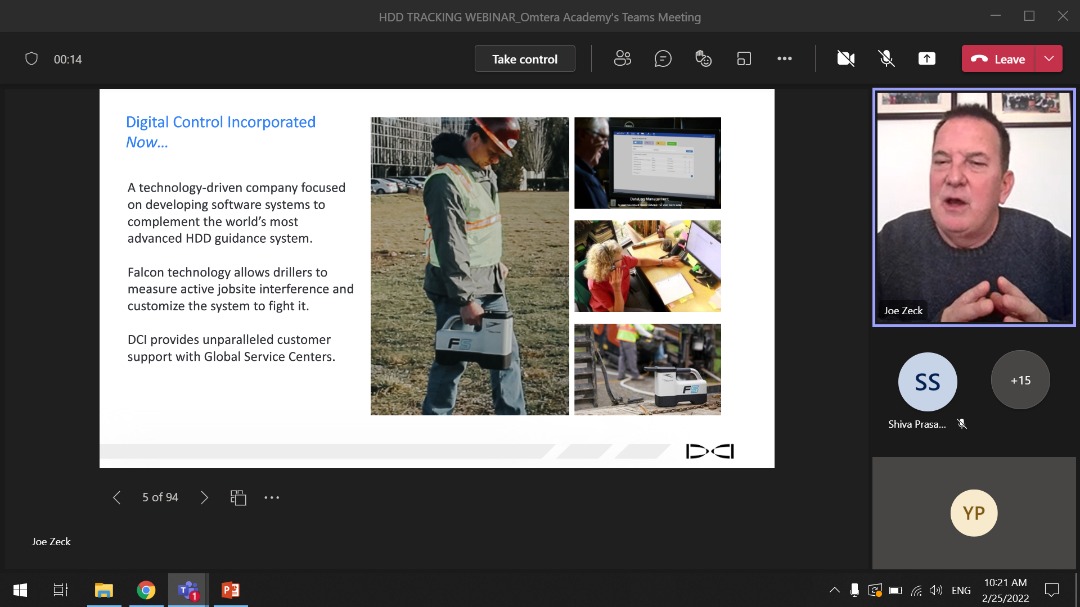1080x607 pixels.
Task: Leave the meeting
Action: coord(999,59)
